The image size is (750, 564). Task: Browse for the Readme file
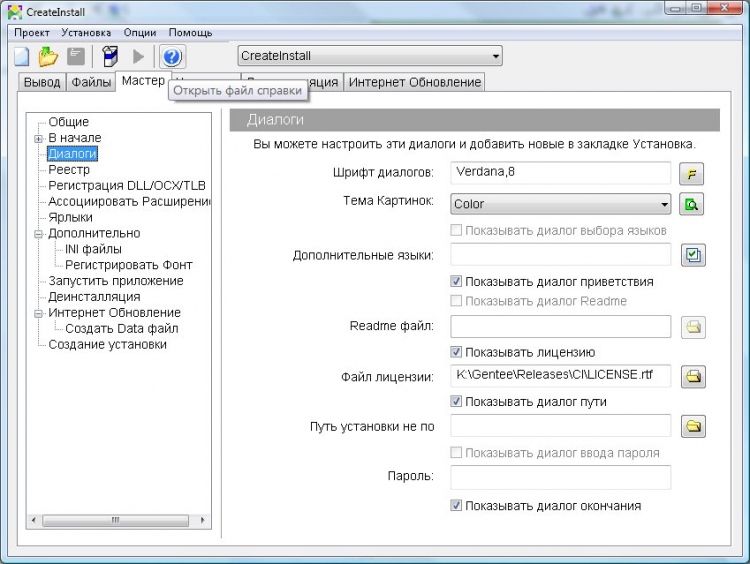(693, 327)
